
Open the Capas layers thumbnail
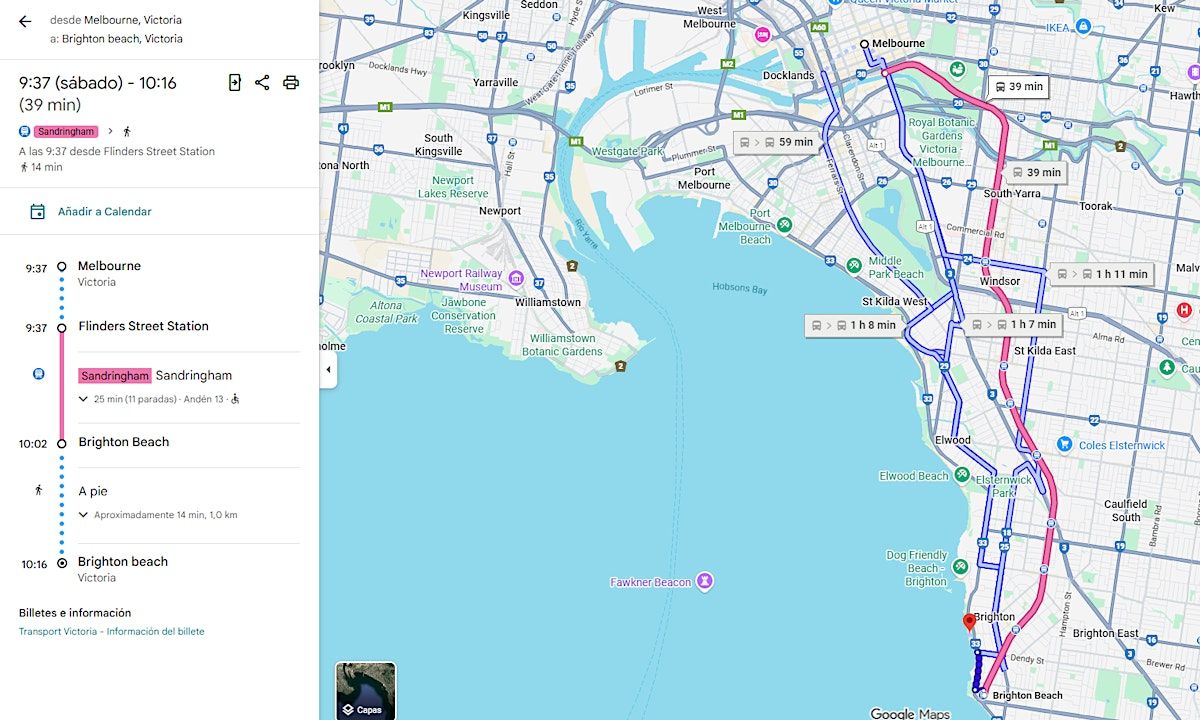[365, 691]
